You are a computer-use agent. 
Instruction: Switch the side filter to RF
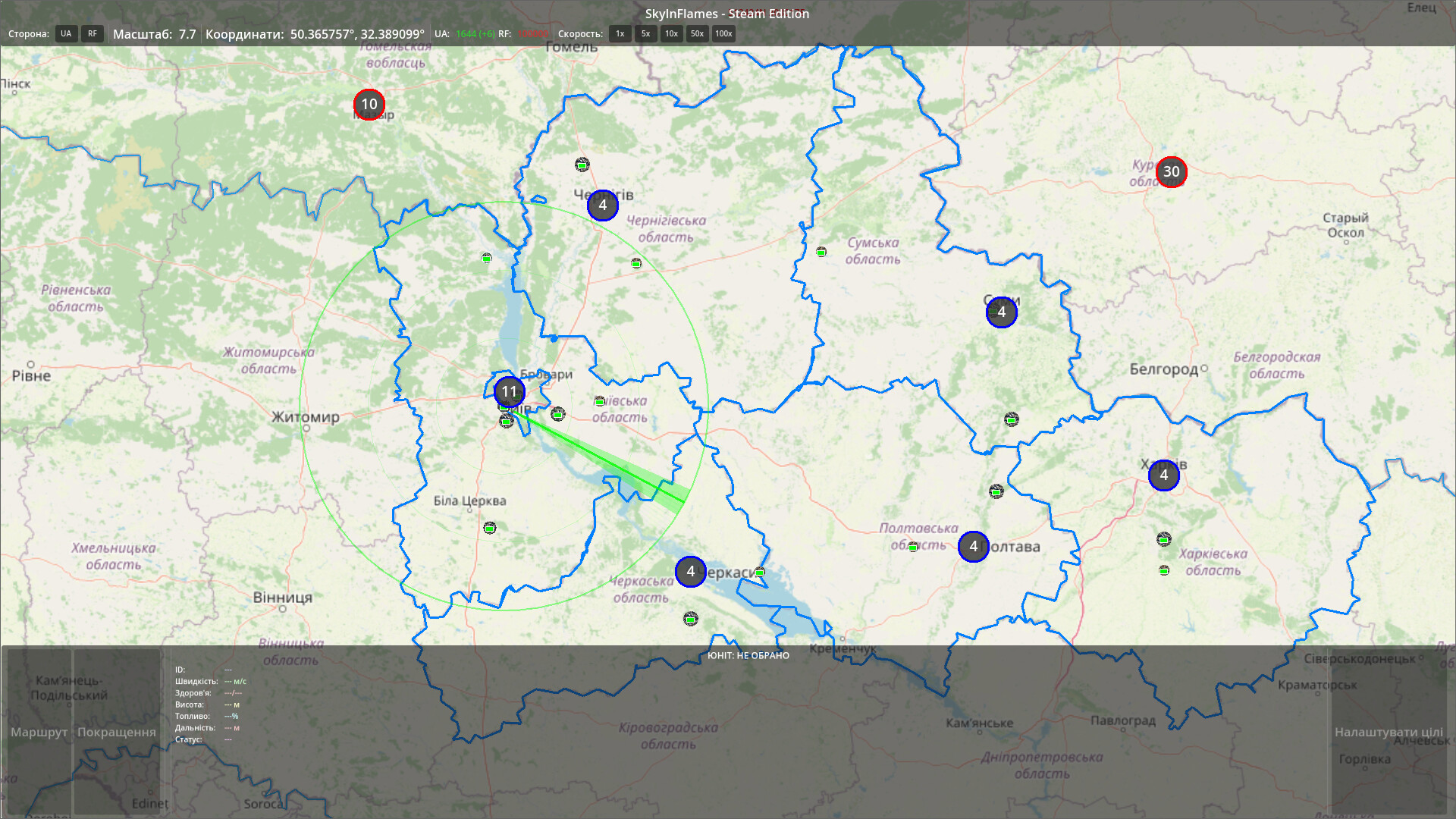click(x=92, y=33)
